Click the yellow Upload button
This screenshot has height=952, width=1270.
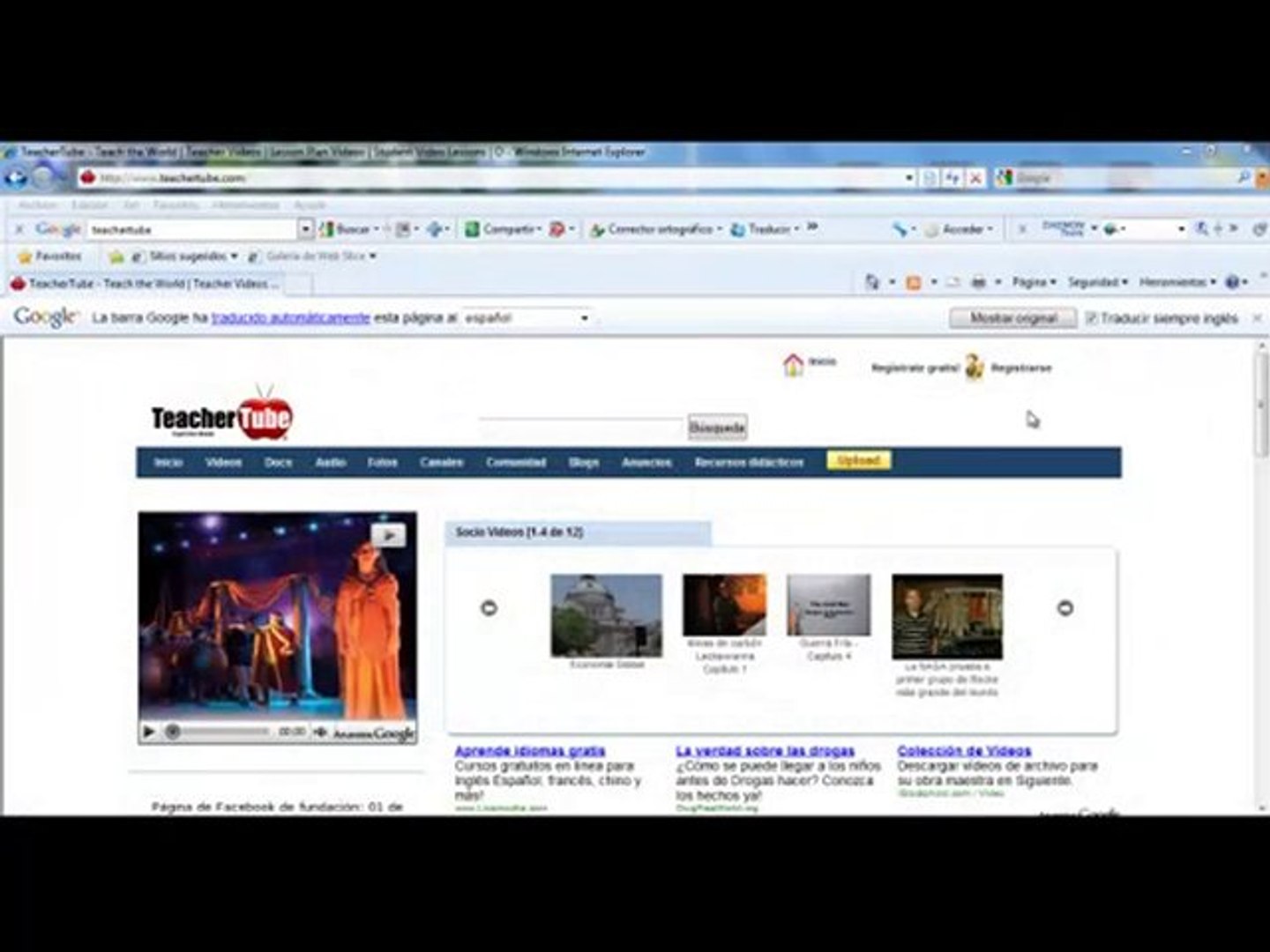858,460
